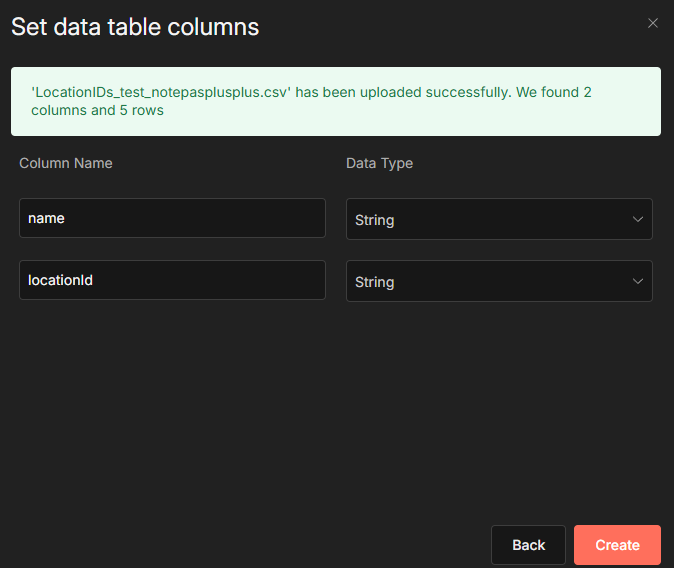Click the chevron arrow in name's data type row
The image size is (674, 568).
[638, 220]
